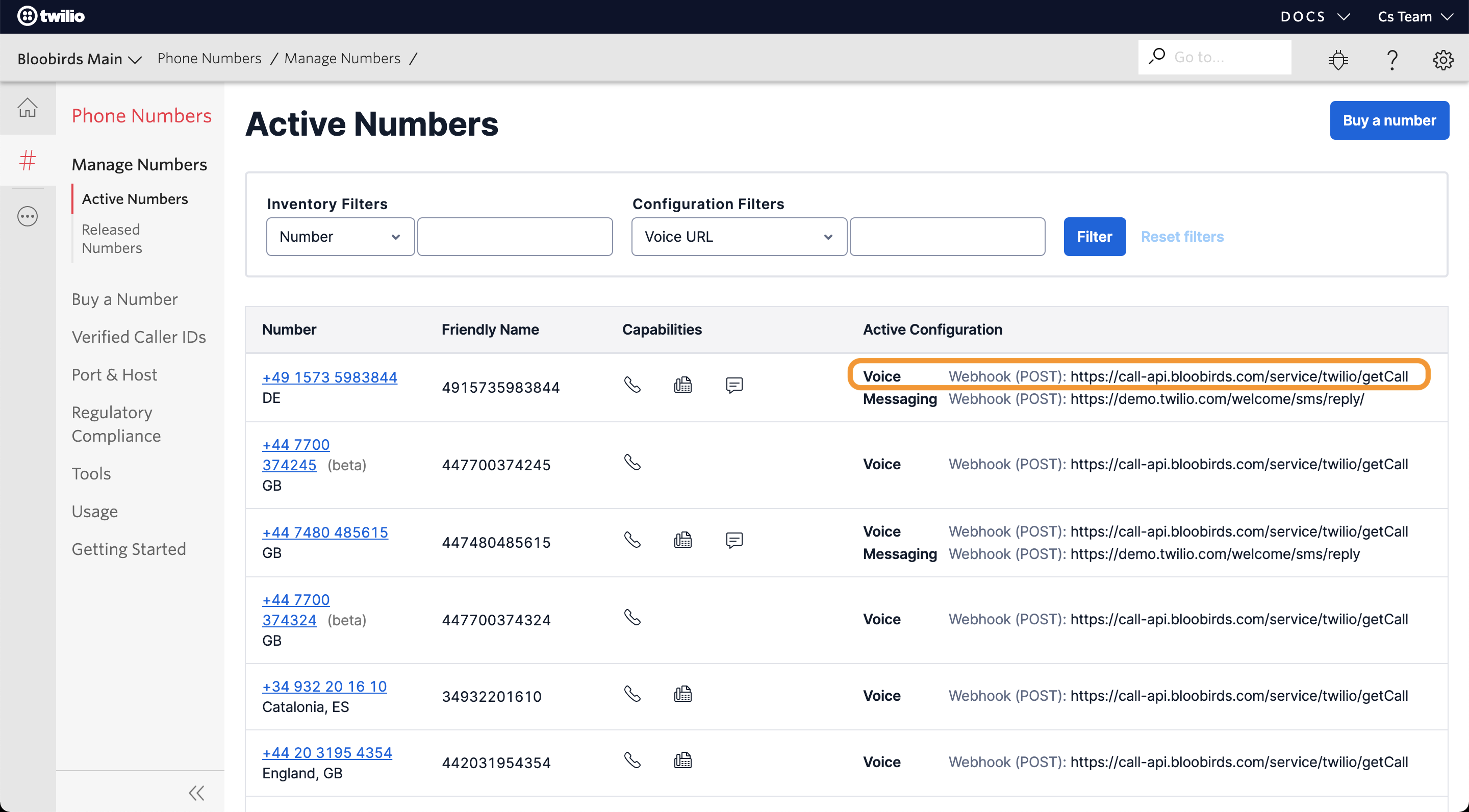This screenshot has height=812, width=1469.
Task: Open Buy a Number in the sidebar
Action: [124, 299]
